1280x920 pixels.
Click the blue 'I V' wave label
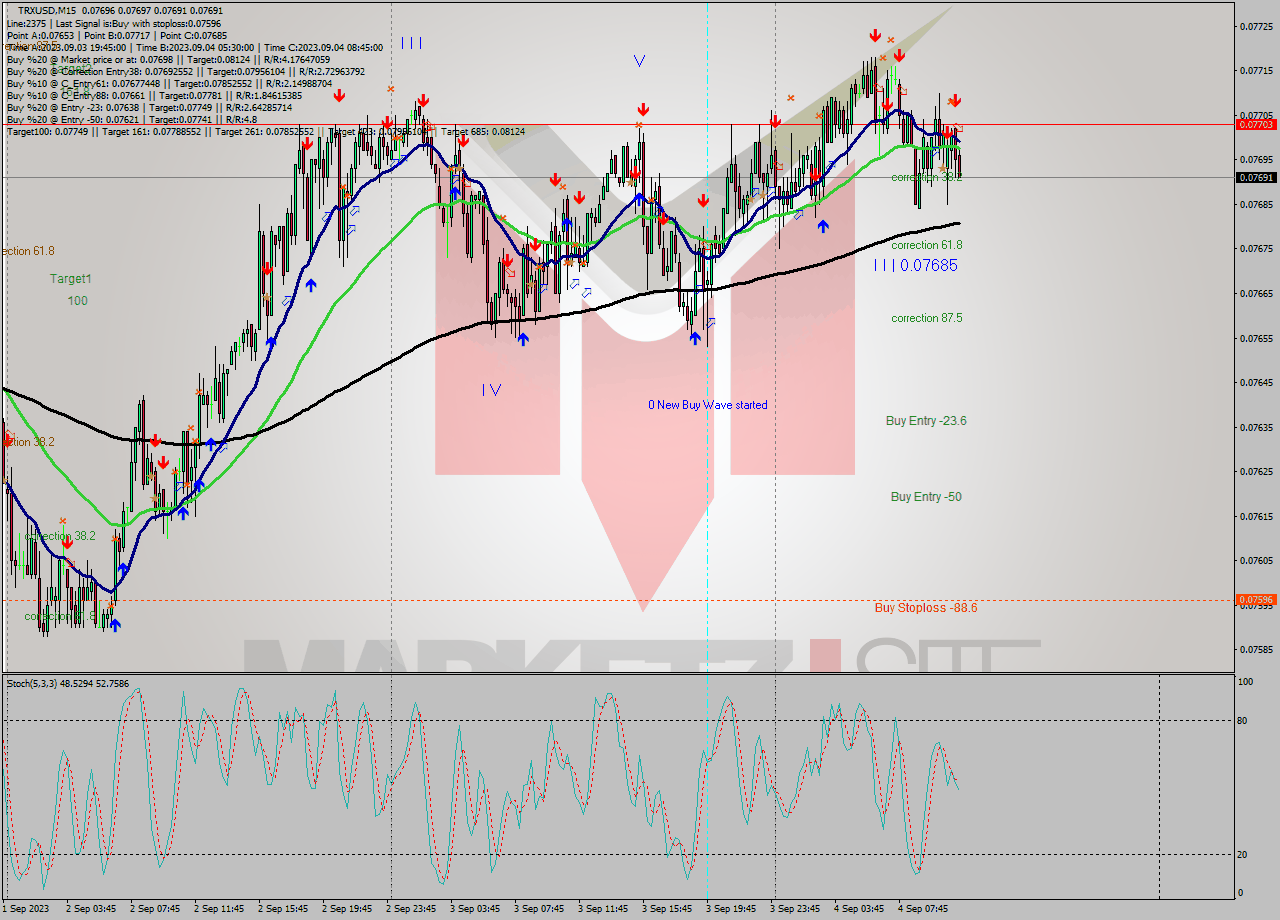tap(491, 390)
